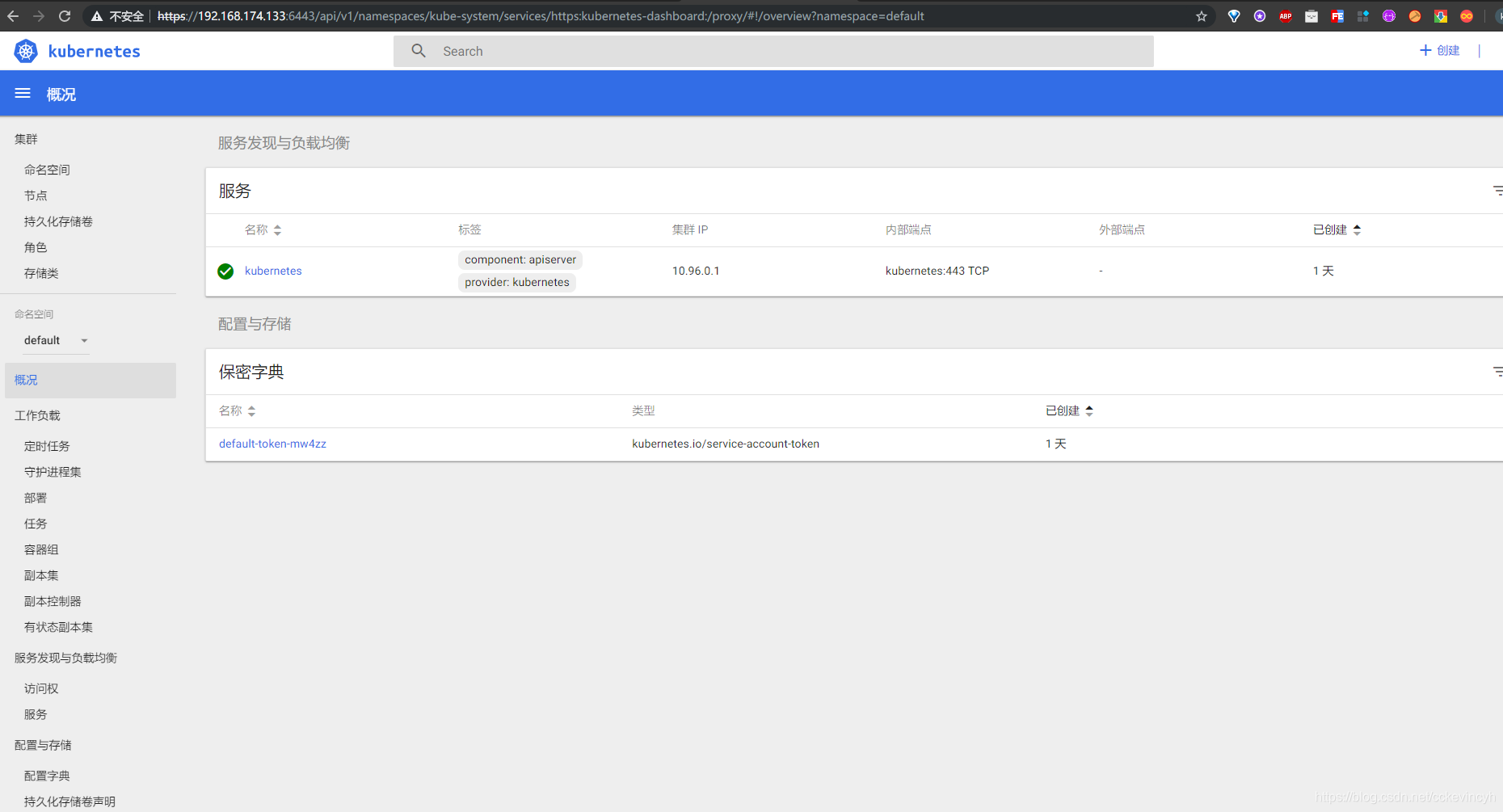Click the 类型 column header
Viewport: 1503px width, 812px height.
643,411
